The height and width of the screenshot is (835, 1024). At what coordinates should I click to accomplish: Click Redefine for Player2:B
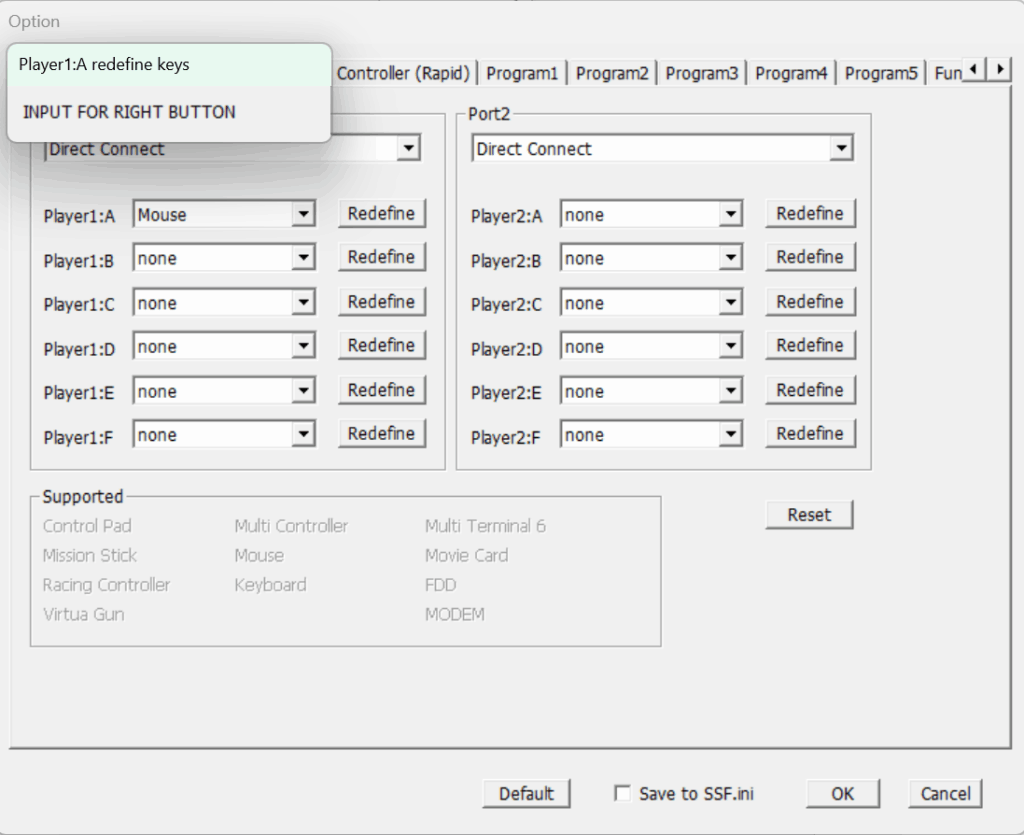[810, 258]
